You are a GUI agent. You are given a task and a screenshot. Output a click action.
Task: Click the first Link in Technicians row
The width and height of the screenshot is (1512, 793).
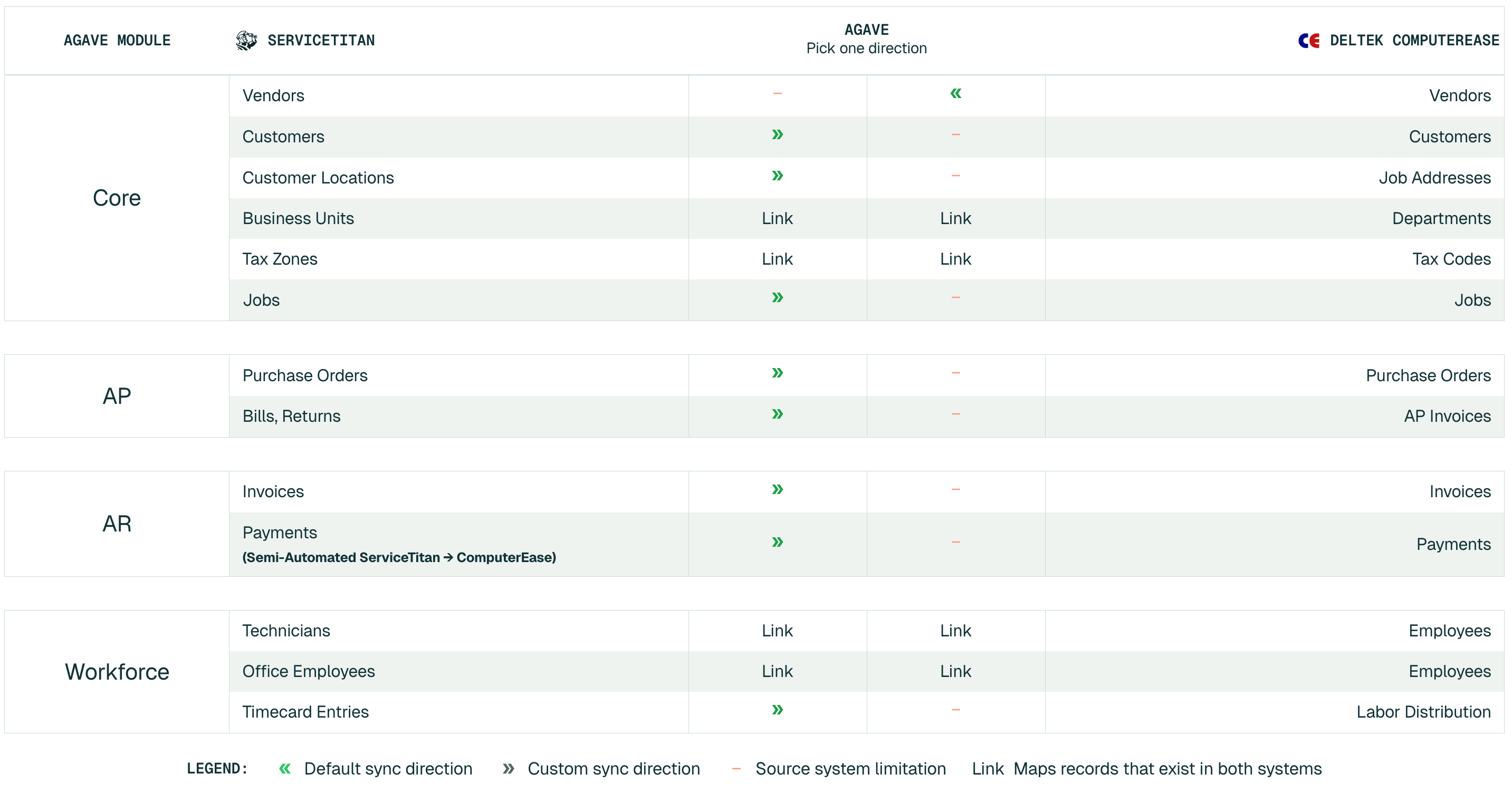(x=777, y=631)
